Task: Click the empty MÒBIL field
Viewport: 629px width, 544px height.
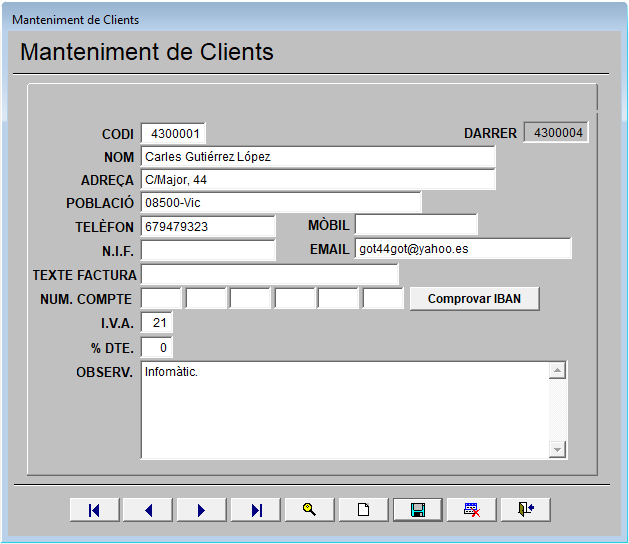Action: pyautogui.click(x=416, y=225)
